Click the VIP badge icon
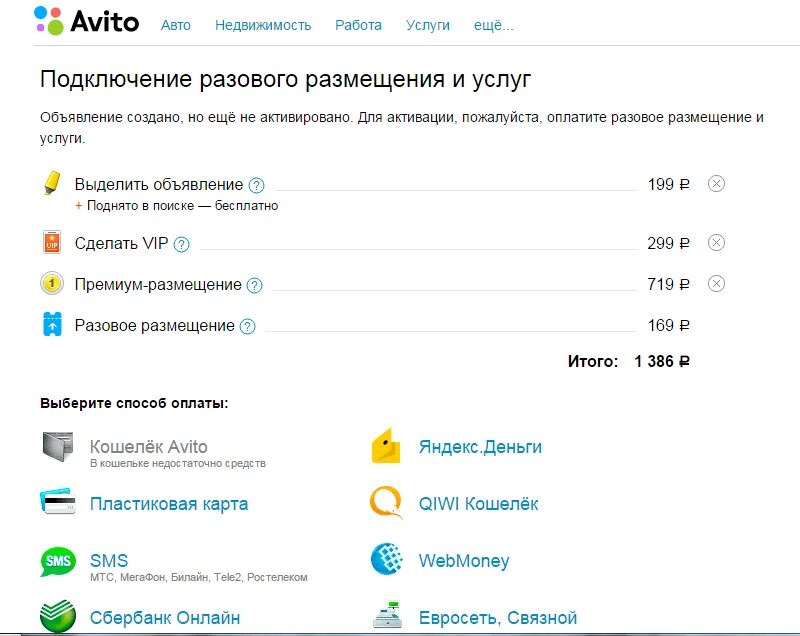Image resolution: width=800 pixels, height=636 pixels. (x=52, y=242)
